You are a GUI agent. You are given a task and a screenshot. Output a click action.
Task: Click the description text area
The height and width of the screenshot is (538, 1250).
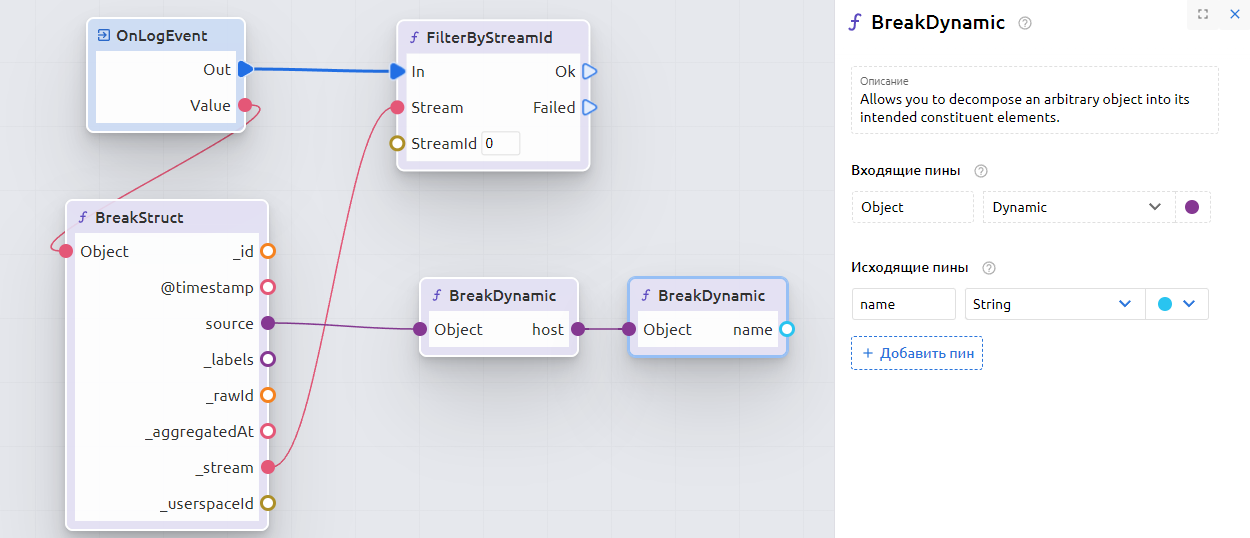click(1034, 108)
